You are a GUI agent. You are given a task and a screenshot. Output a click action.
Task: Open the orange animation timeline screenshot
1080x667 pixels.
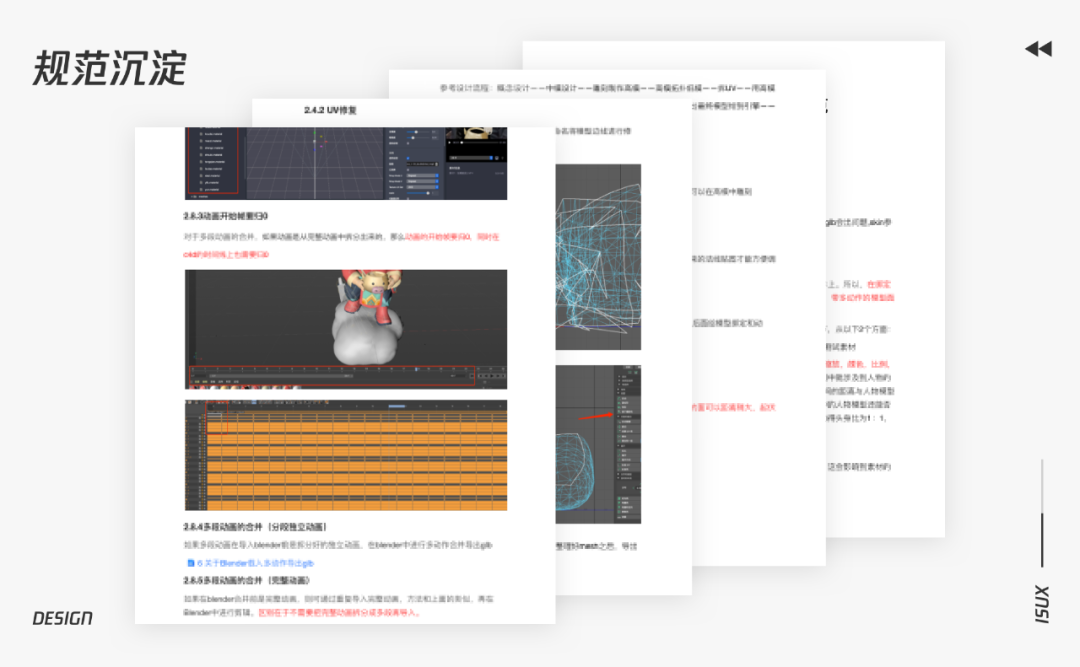346,455
